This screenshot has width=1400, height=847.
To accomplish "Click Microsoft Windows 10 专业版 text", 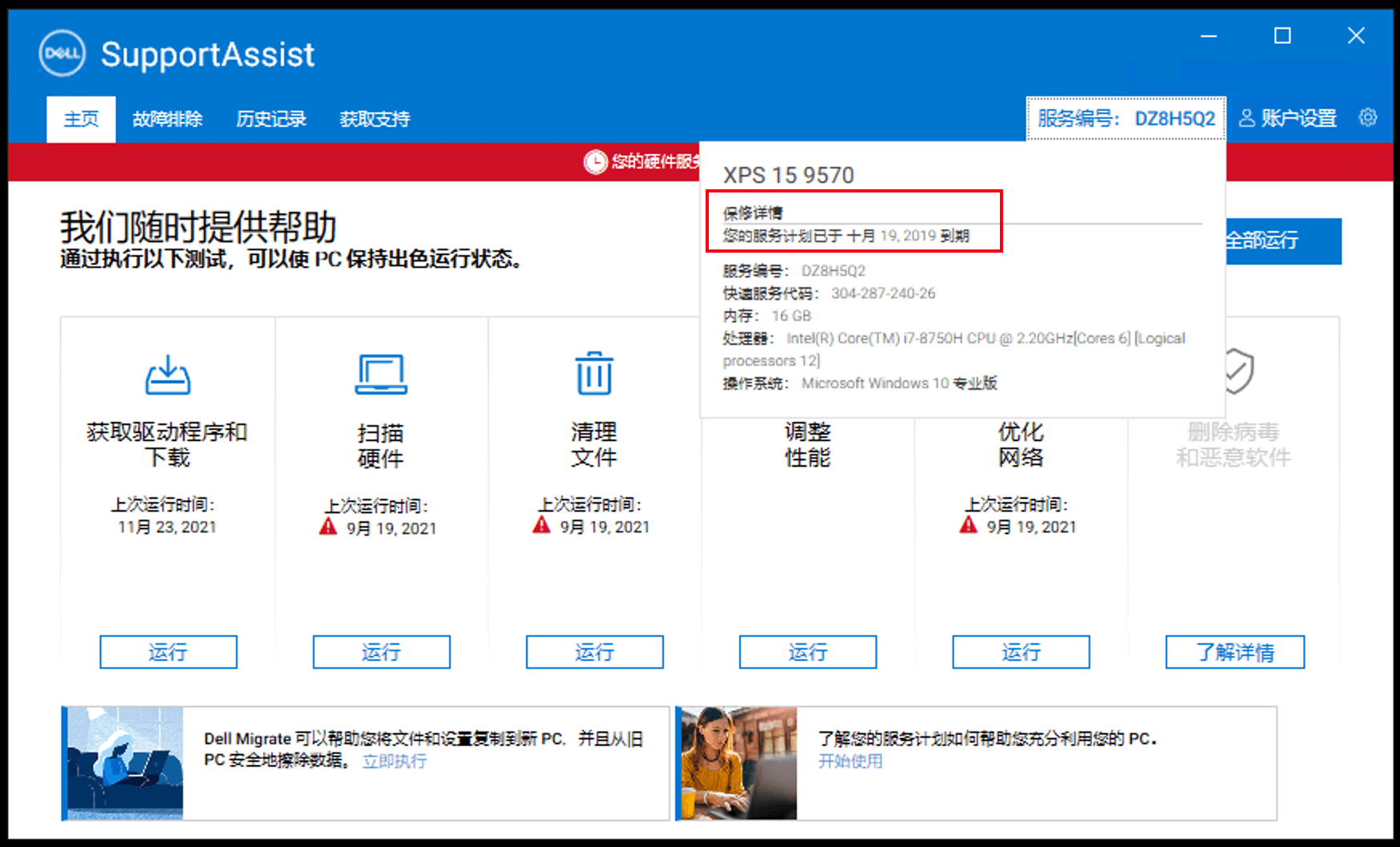I will click(899, 383).
